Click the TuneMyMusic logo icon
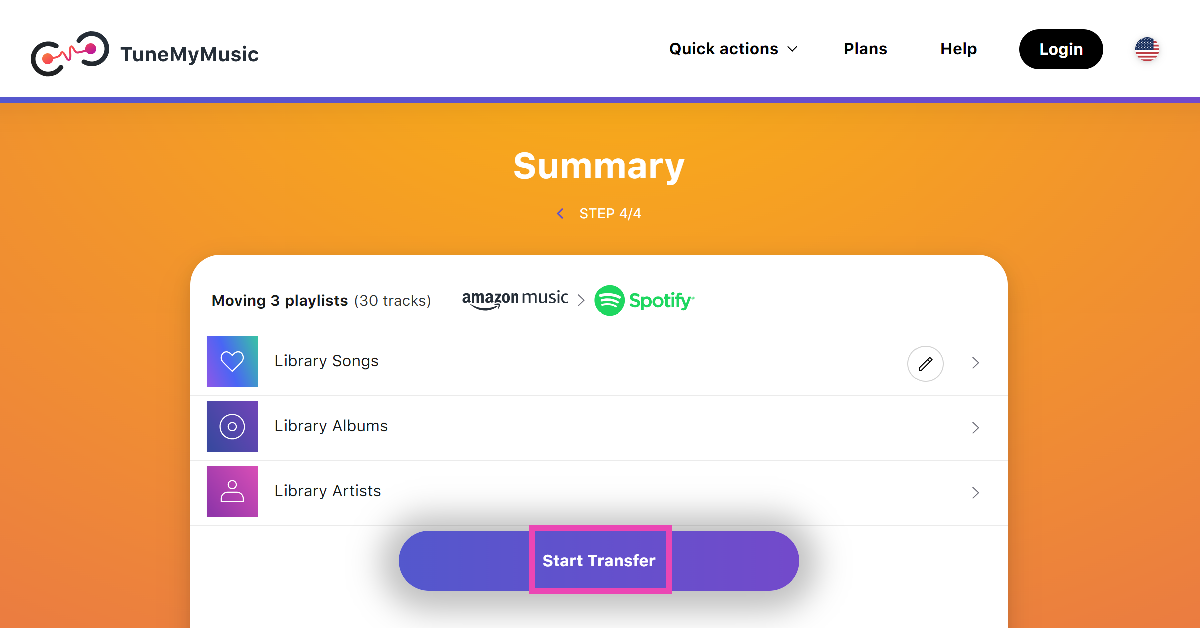The height and width of the screenshot is (628, 1200). point(69,53)
